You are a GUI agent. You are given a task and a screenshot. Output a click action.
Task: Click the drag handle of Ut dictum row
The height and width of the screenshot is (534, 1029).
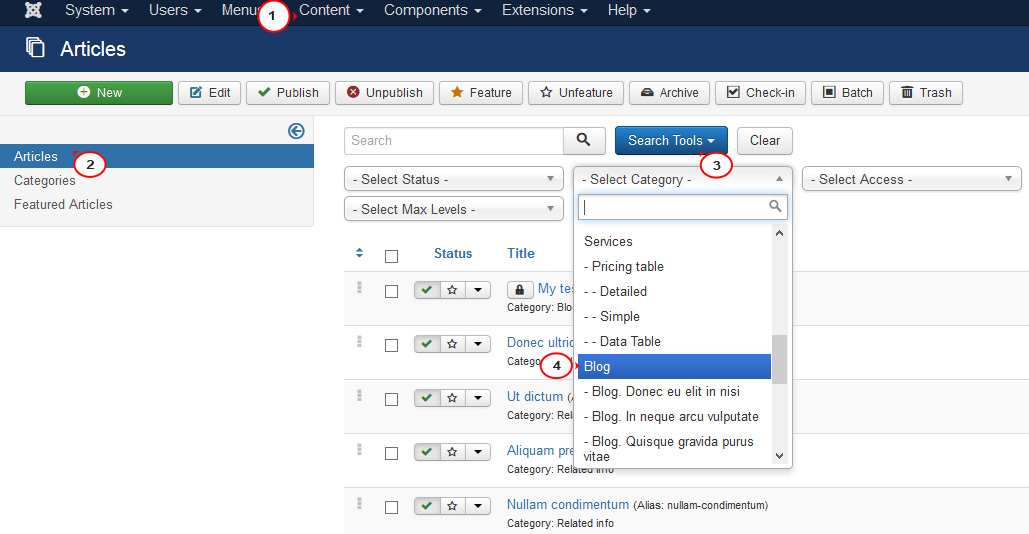pos(359,395)
